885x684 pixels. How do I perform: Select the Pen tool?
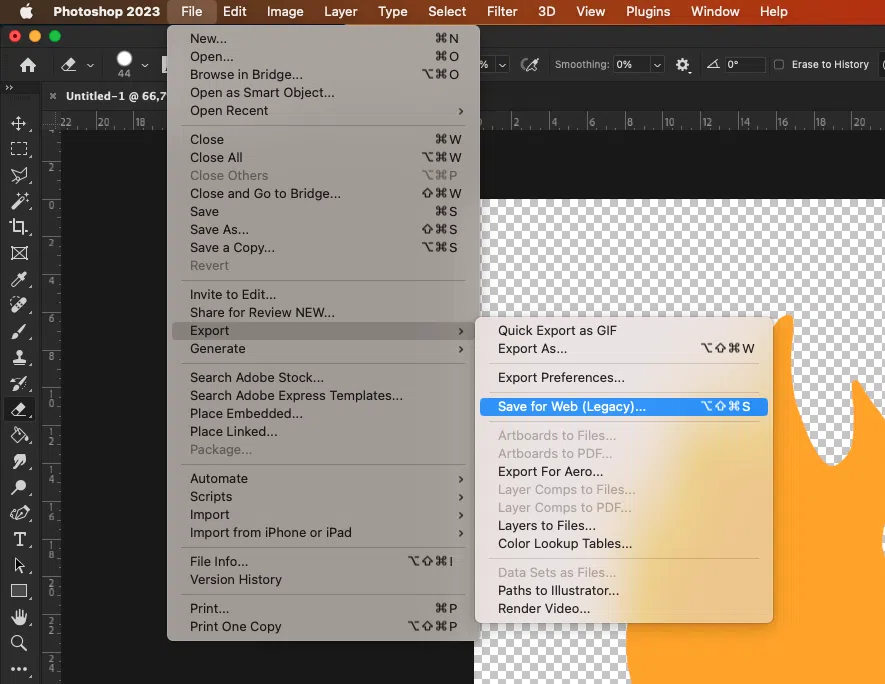(x=19, y=513)
